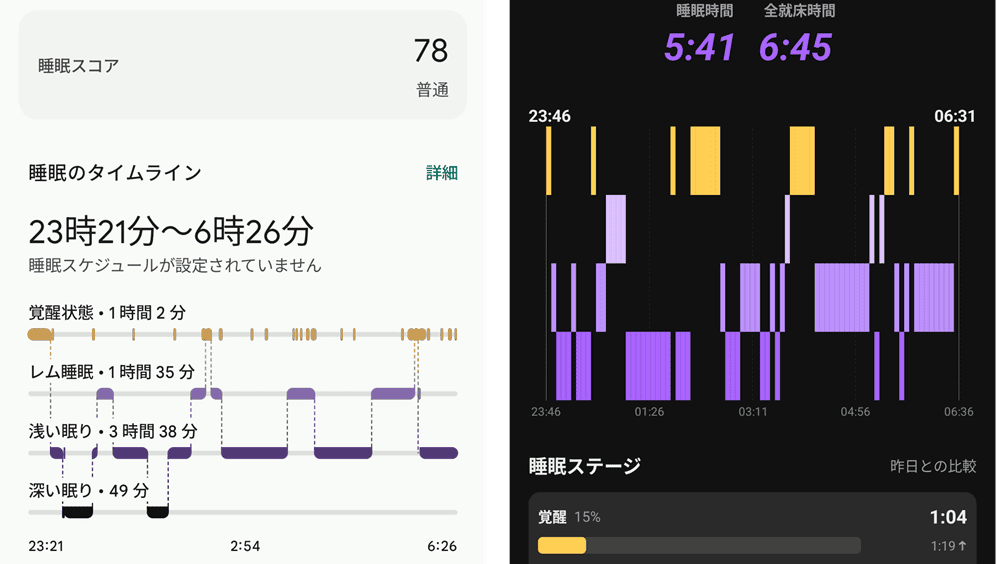Click the 23時21分〜6時26分 time range
Viewport: 1000px width, 564px height.
point(171,232)
